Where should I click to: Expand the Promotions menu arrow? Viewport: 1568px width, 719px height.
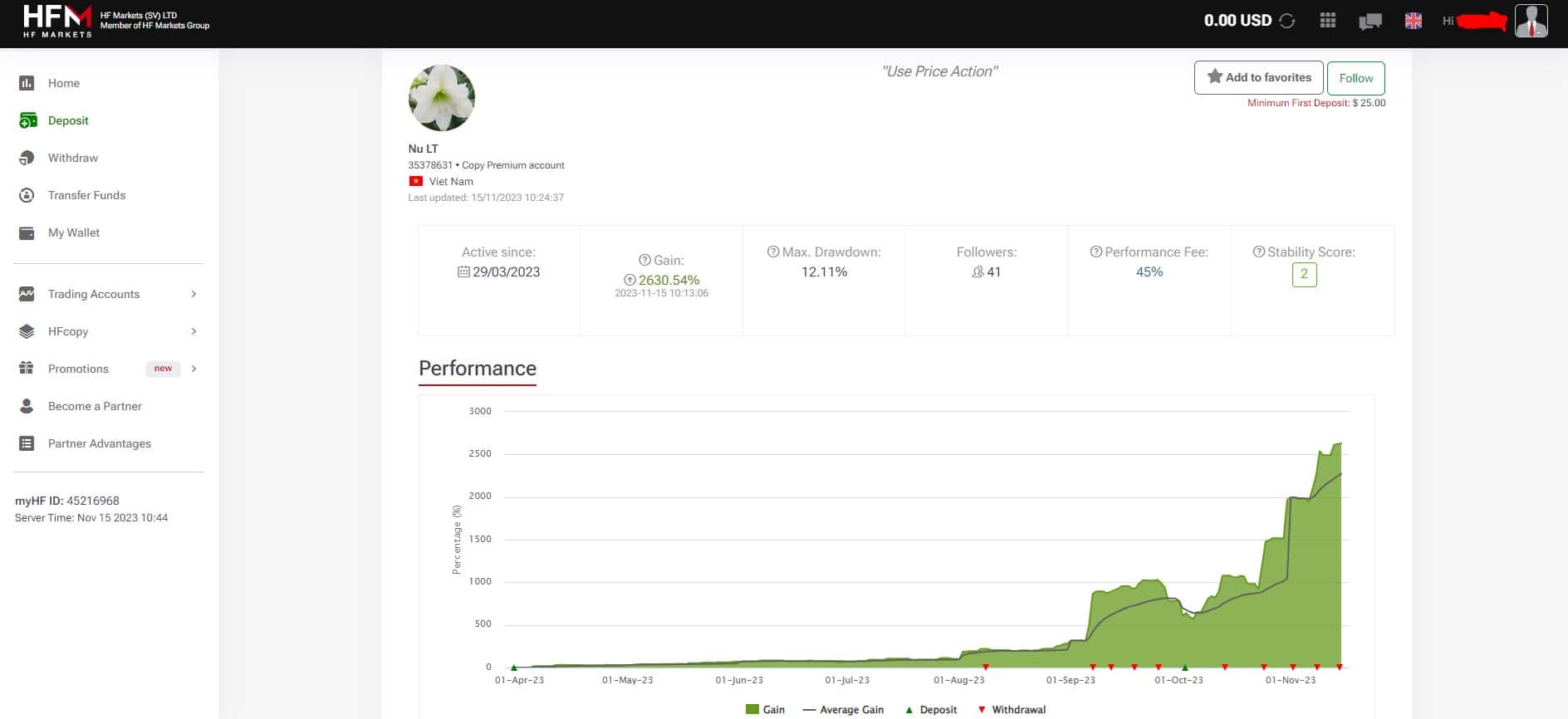[194, 369]
